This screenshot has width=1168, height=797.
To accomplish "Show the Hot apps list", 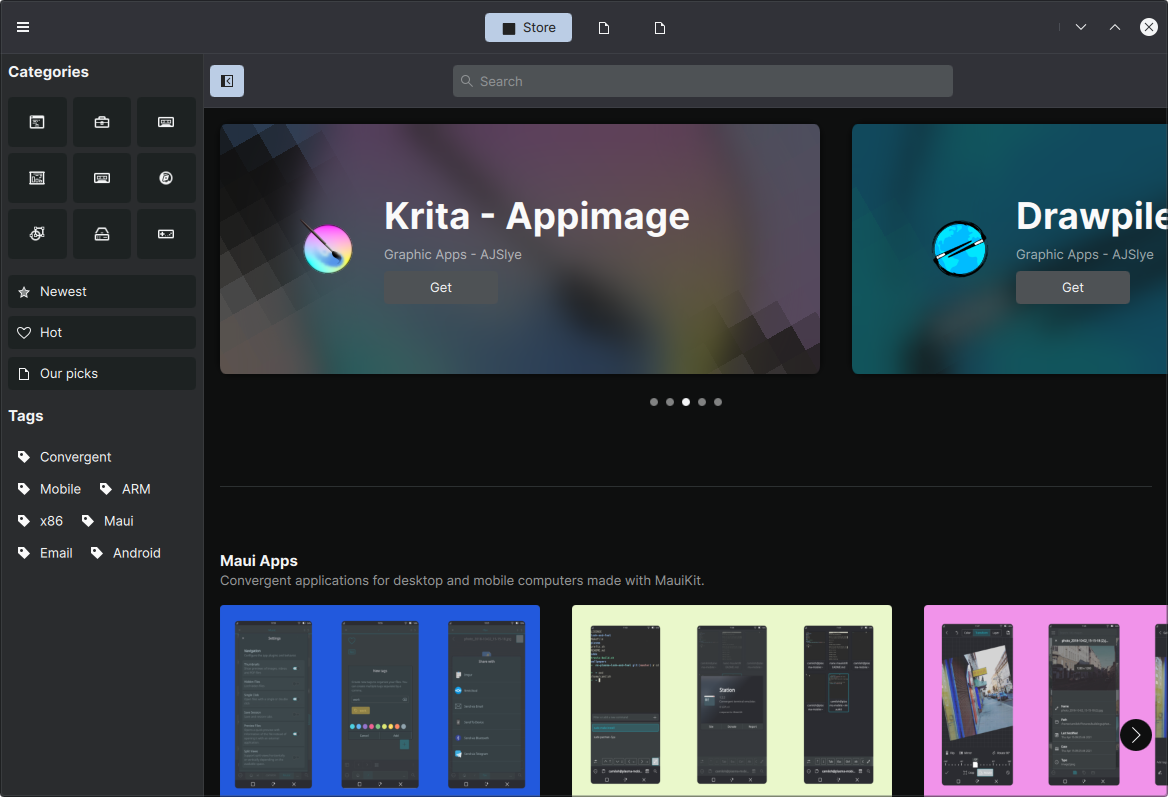I will coord(102,332).
